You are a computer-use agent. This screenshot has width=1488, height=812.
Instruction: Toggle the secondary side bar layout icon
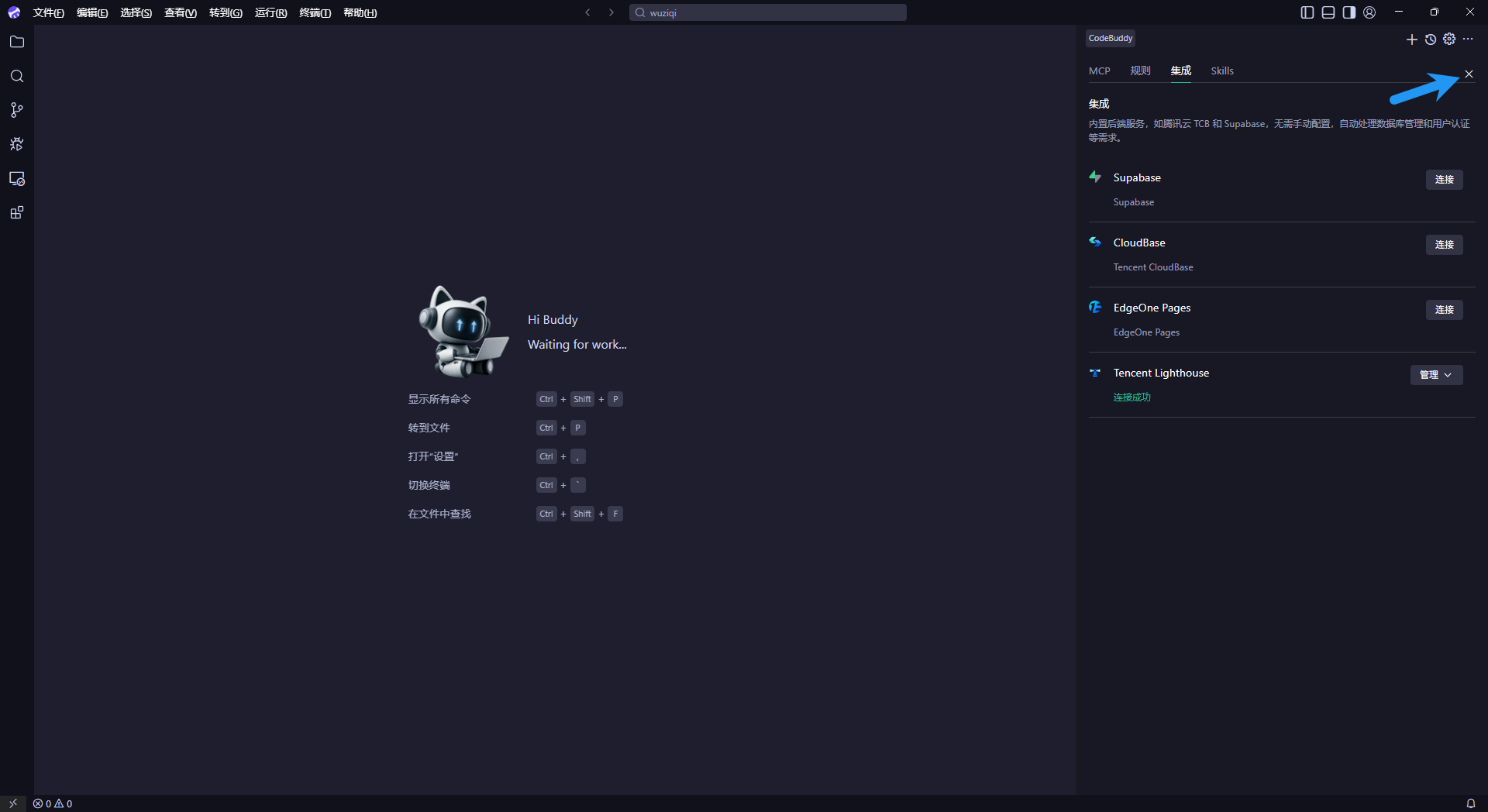coord(1349,12)
